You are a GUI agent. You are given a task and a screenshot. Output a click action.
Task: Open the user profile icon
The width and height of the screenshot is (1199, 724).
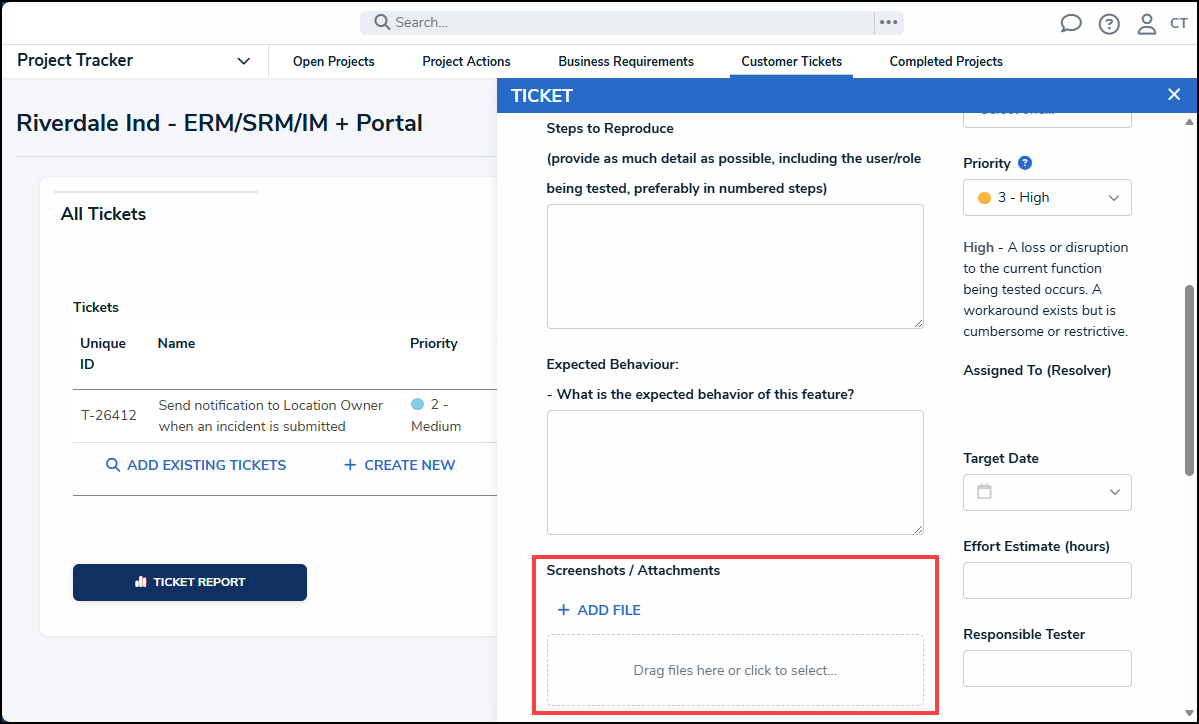pos(1147,24)
